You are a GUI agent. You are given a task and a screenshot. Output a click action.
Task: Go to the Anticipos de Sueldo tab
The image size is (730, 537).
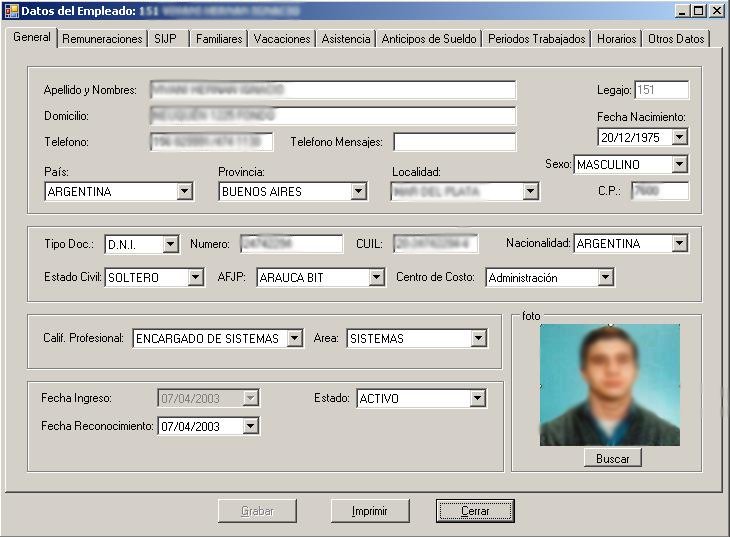429,39
